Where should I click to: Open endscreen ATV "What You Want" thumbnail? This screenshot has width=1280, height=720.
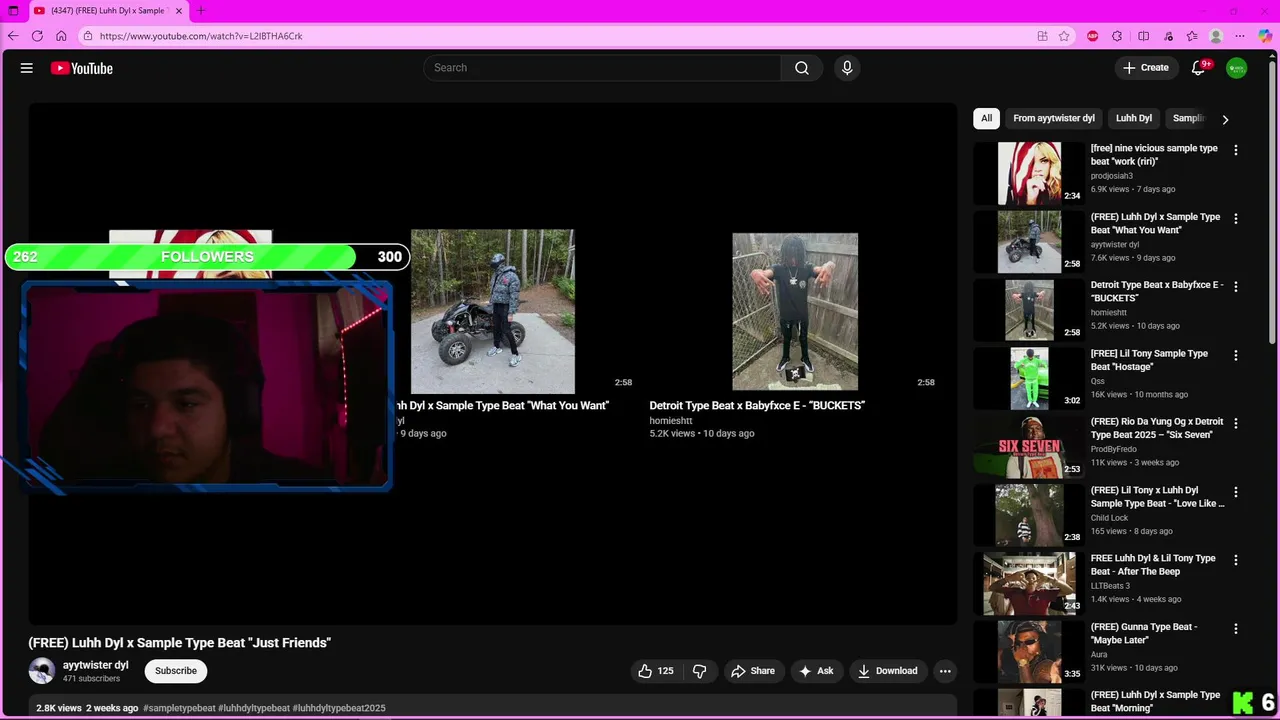tap(493, 312)
